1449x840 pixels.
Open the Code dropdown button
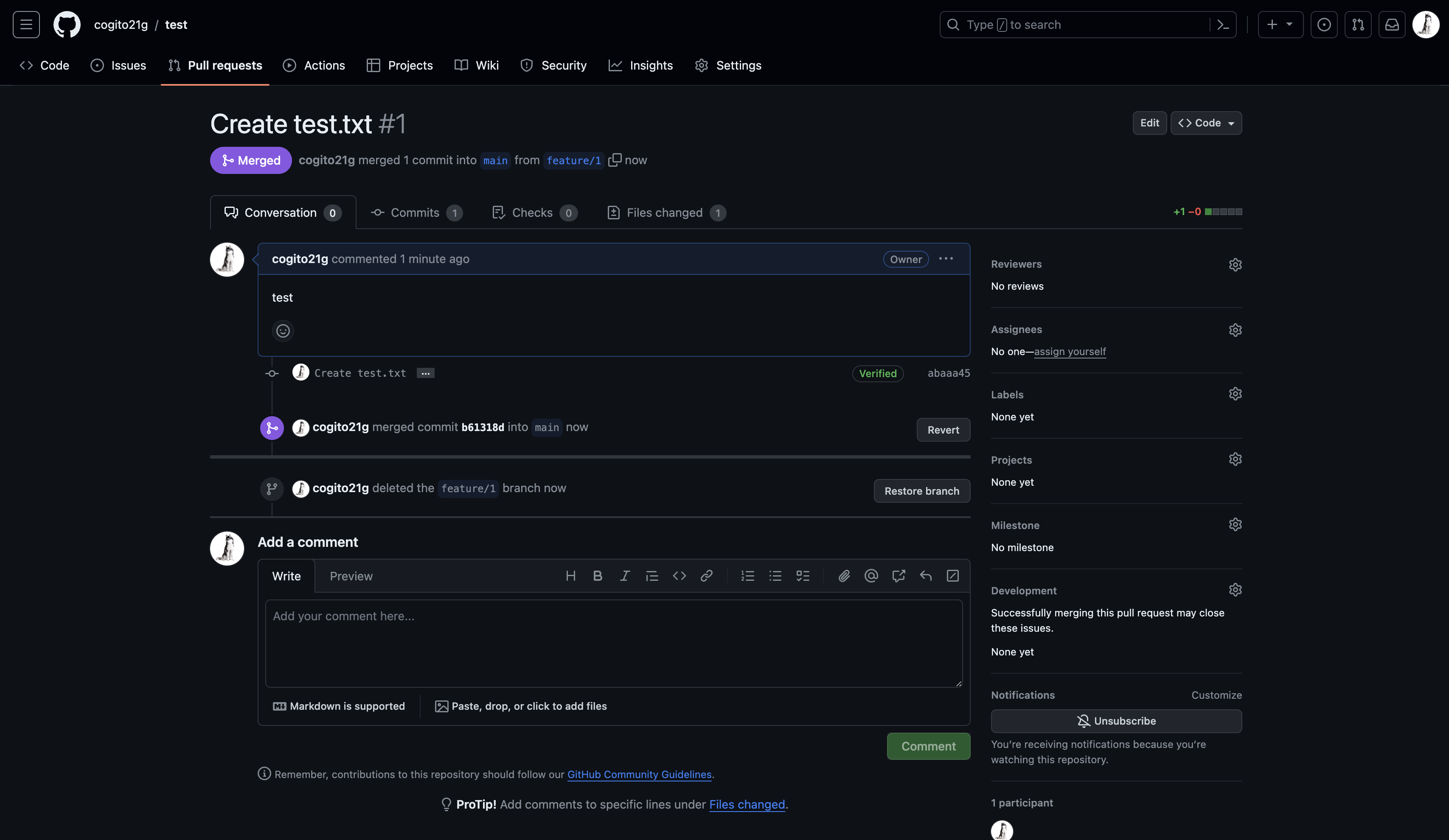tap(1206, 123)
